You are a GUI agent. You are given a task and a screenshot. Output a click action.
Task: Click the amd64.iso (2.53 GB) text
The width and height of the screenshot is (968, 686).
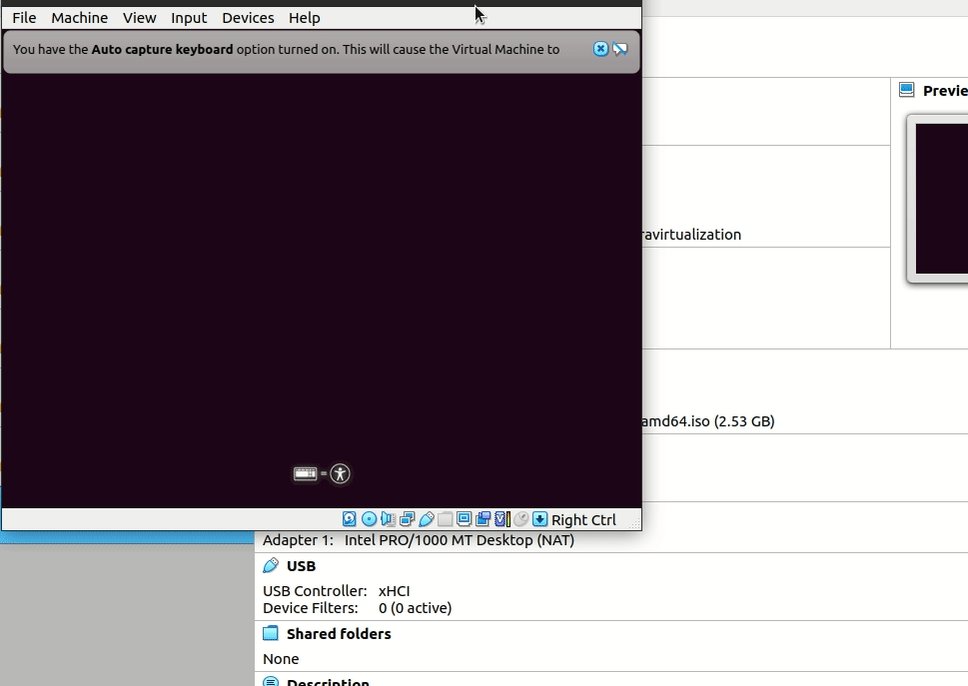(708, 421)
